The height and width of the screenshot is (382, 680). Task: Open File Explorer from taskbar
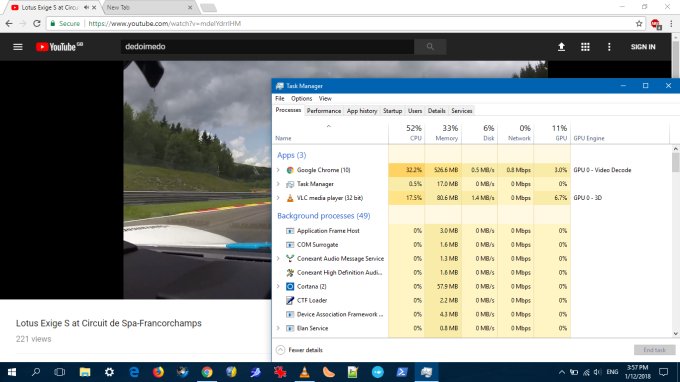pyautogui.click(x=85, y=372)
